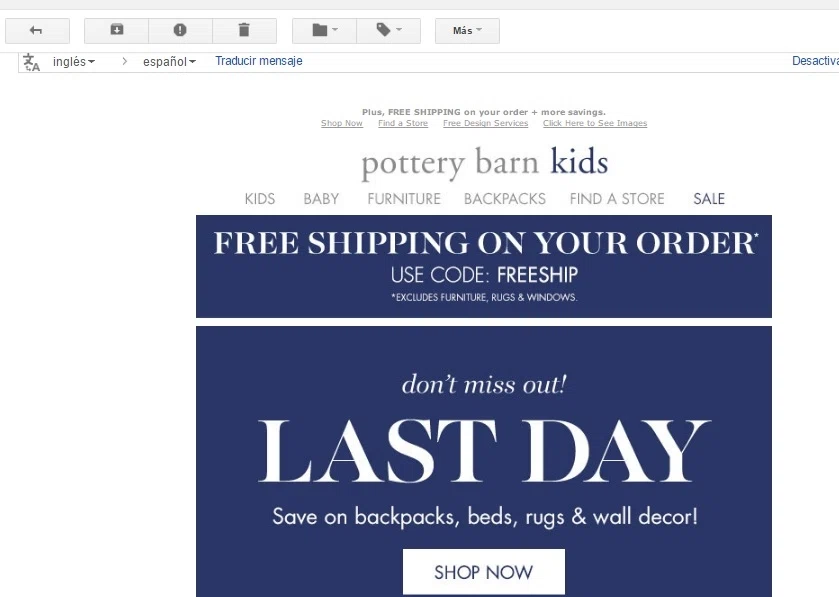Click the white SHOP NOW button
The image size is (839, 597).
click(x=484, y=572)
